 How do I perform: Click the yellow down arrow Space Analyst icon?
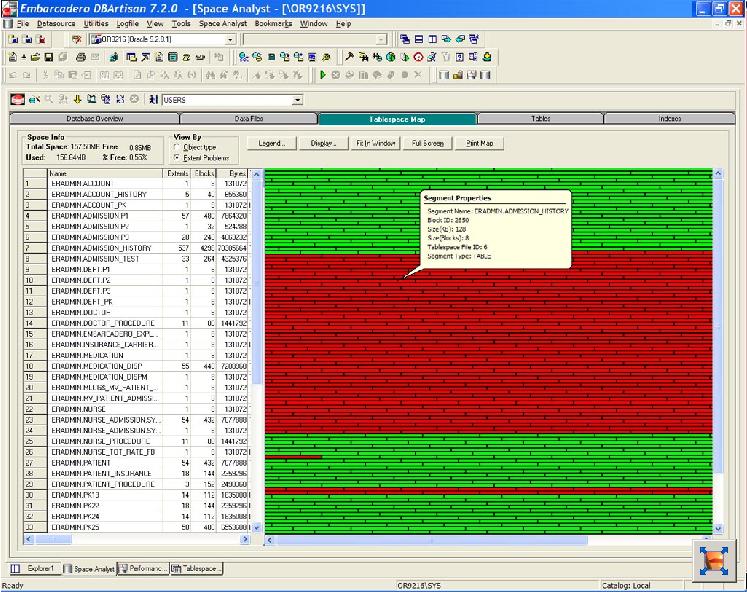pos(77,99)
